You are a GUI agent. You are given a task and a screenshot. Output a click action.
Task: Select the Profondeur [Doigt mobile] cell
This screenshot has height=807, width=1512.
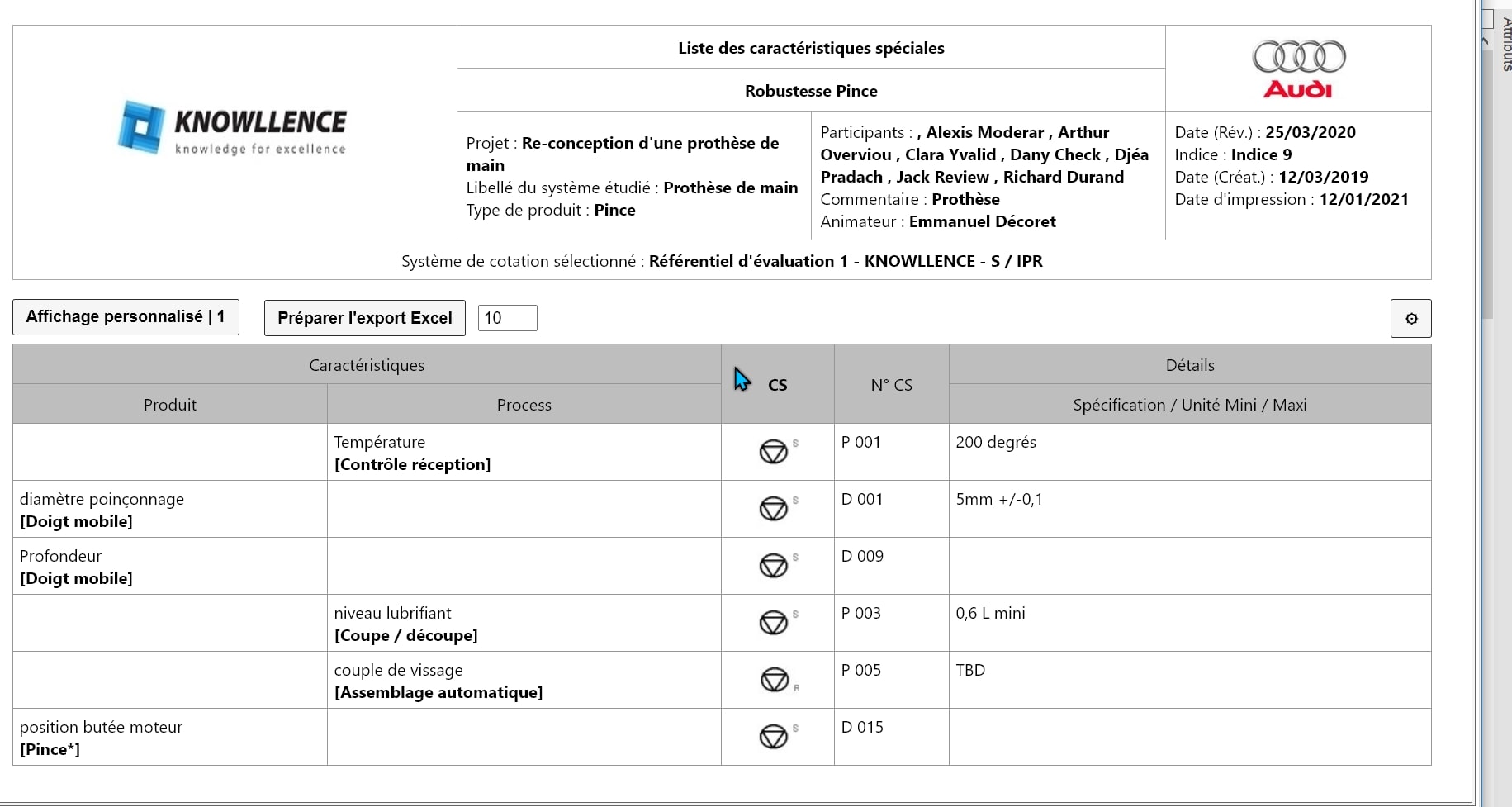tap(170, 567)
